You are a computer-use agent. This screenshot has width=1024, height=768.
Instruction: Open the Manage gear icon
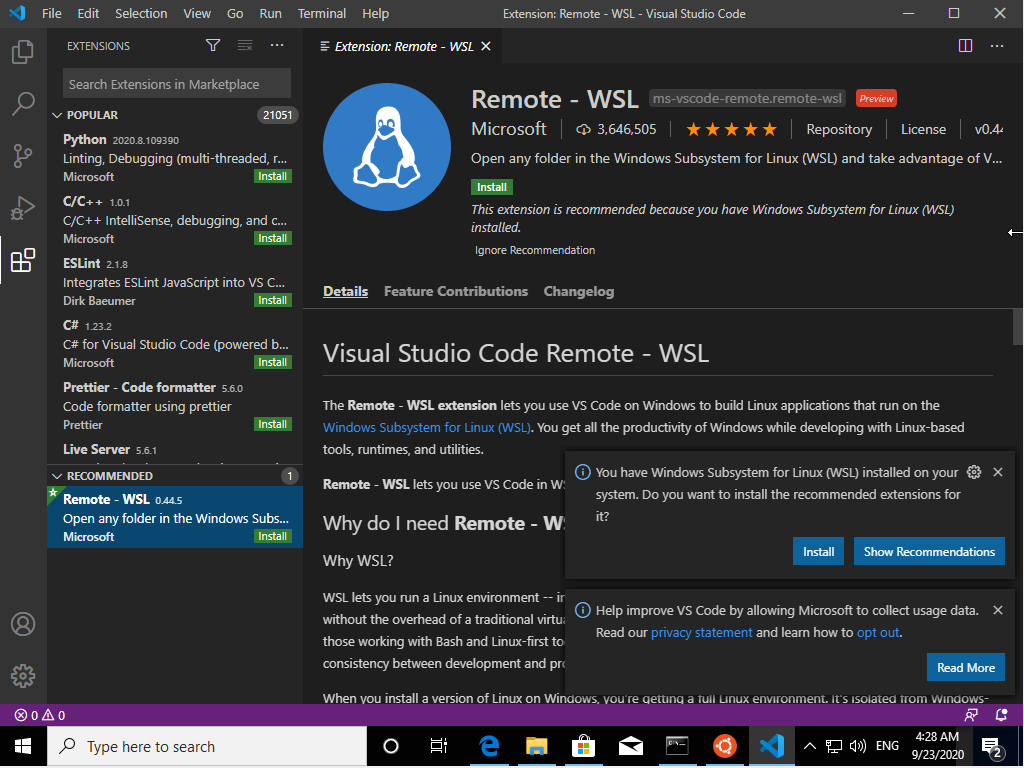pyautogui.click(x=23, y=676)
